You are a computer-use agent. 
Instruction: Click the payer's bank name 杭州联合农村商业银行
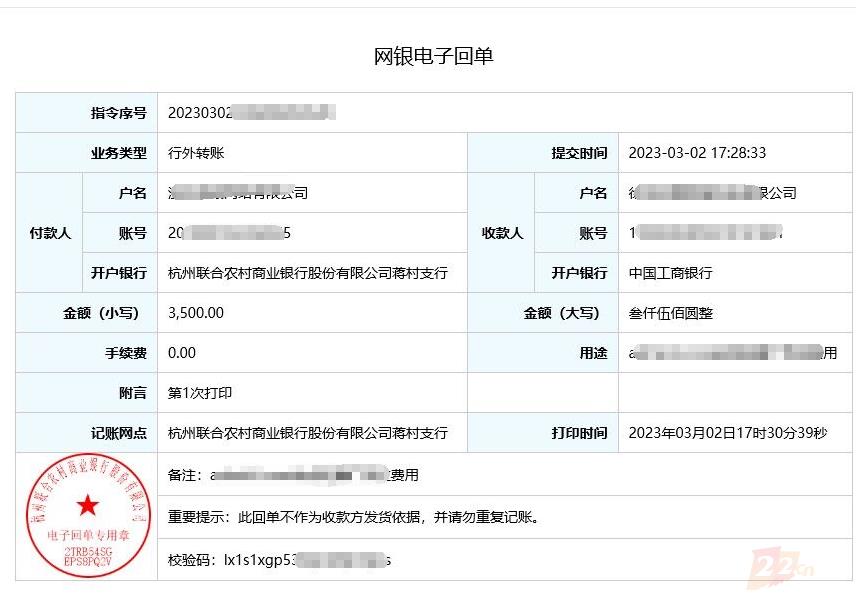[307, 273]
